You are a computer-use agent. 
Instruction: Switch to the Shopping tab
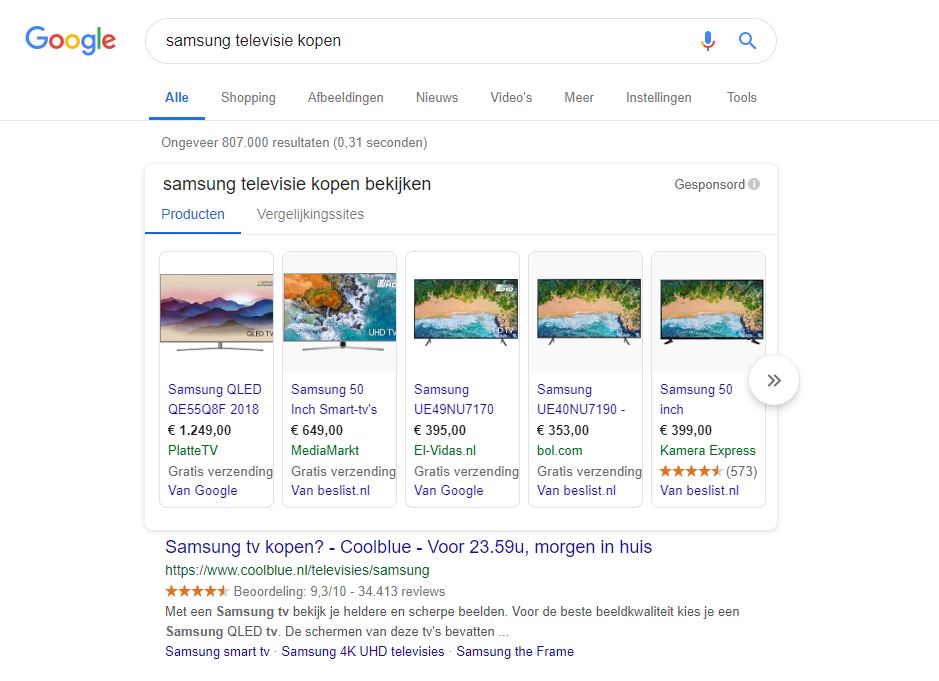coord(248,97)
